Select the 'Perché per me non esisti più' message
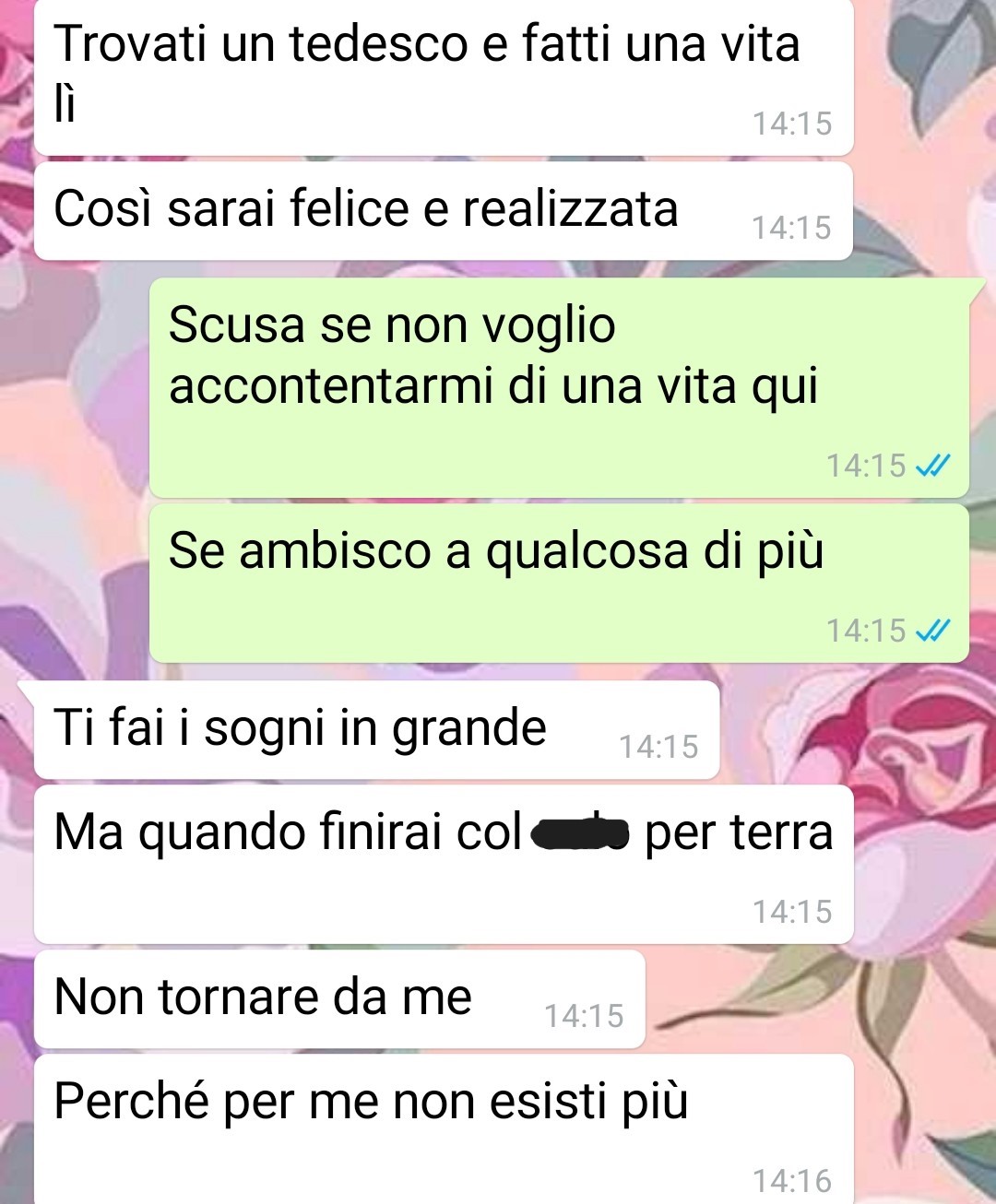The height and width of the screenshot is (1204, 996). click(x=444, y=1129)
